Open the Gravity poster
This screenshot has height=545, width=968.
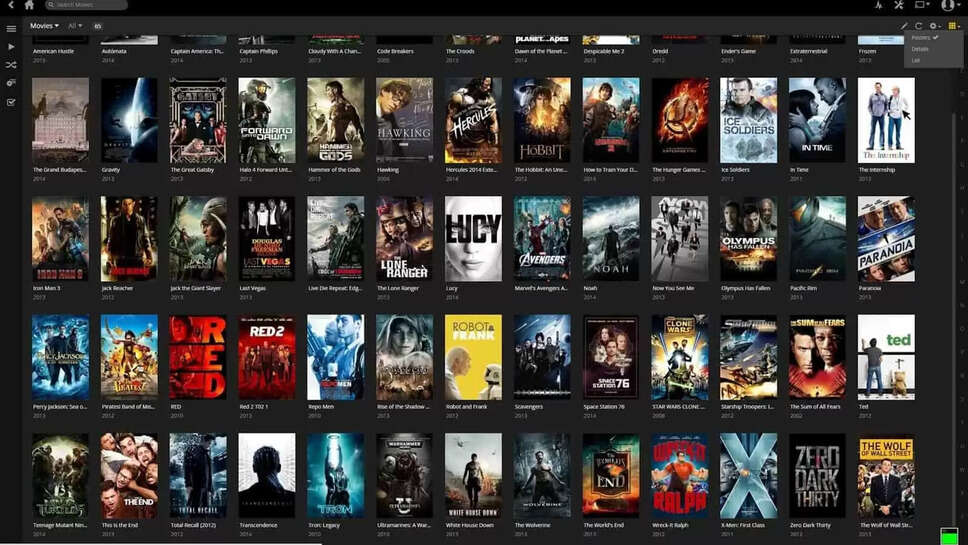click(x=129, y=120)
